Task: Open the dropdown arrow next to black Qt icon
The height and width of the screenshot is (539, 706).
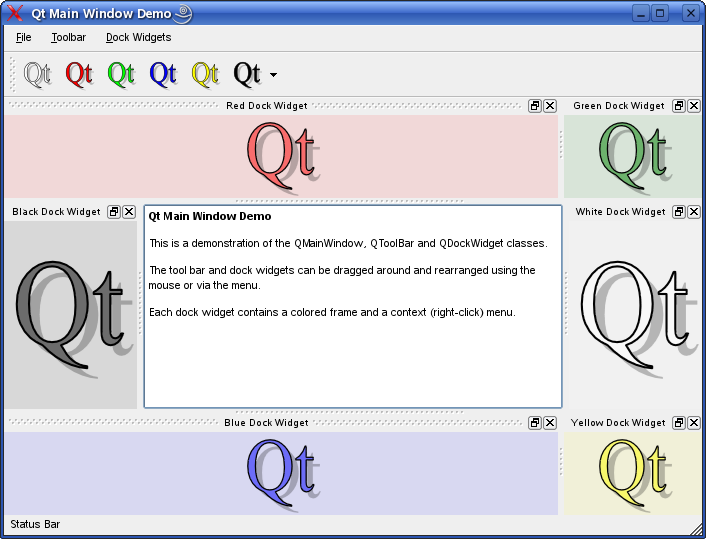Action: pyautogui.click(x=273, y=75)
